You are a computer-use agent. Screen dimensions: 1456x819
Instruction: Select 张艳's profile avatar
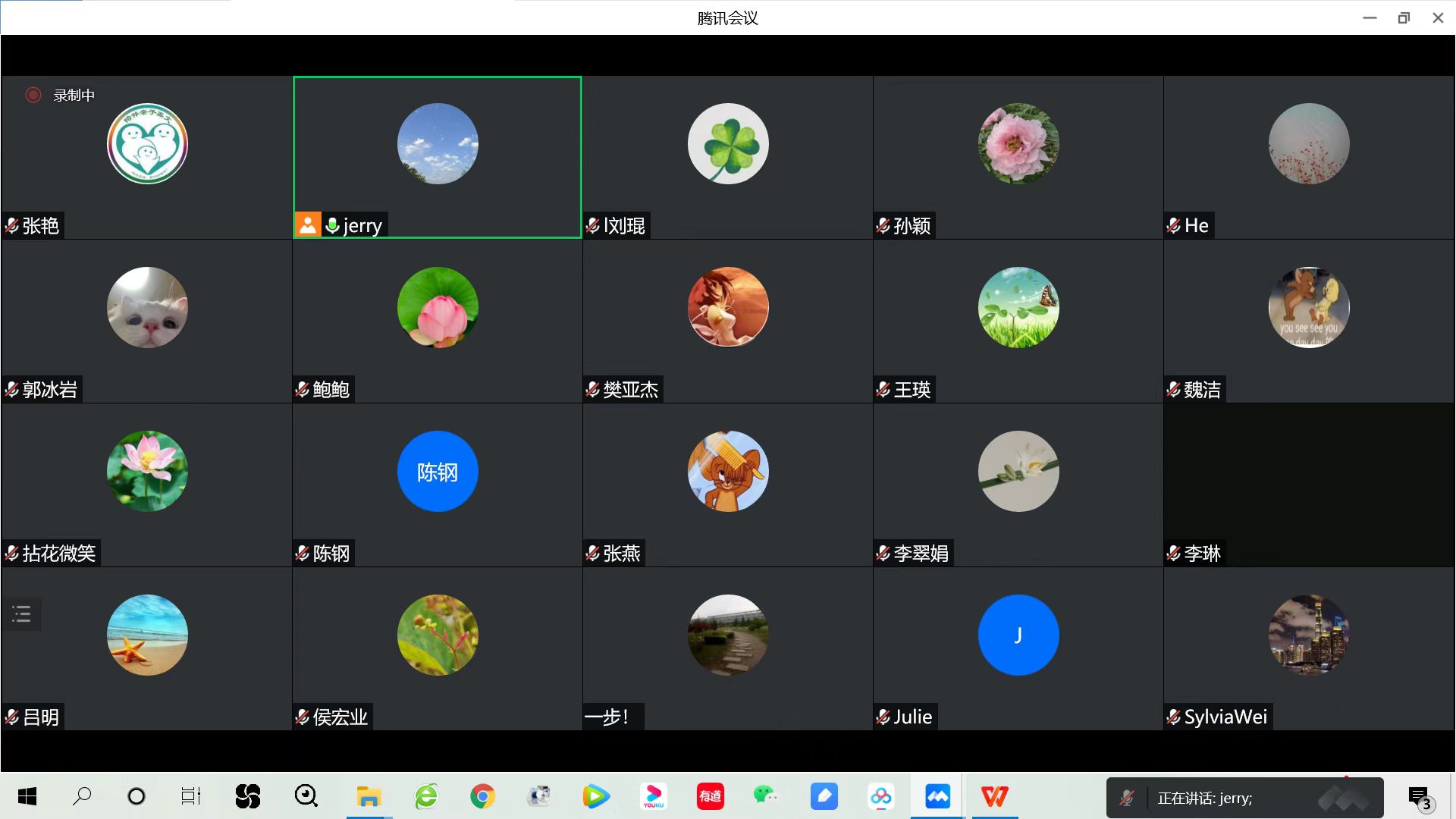point(147,143)
